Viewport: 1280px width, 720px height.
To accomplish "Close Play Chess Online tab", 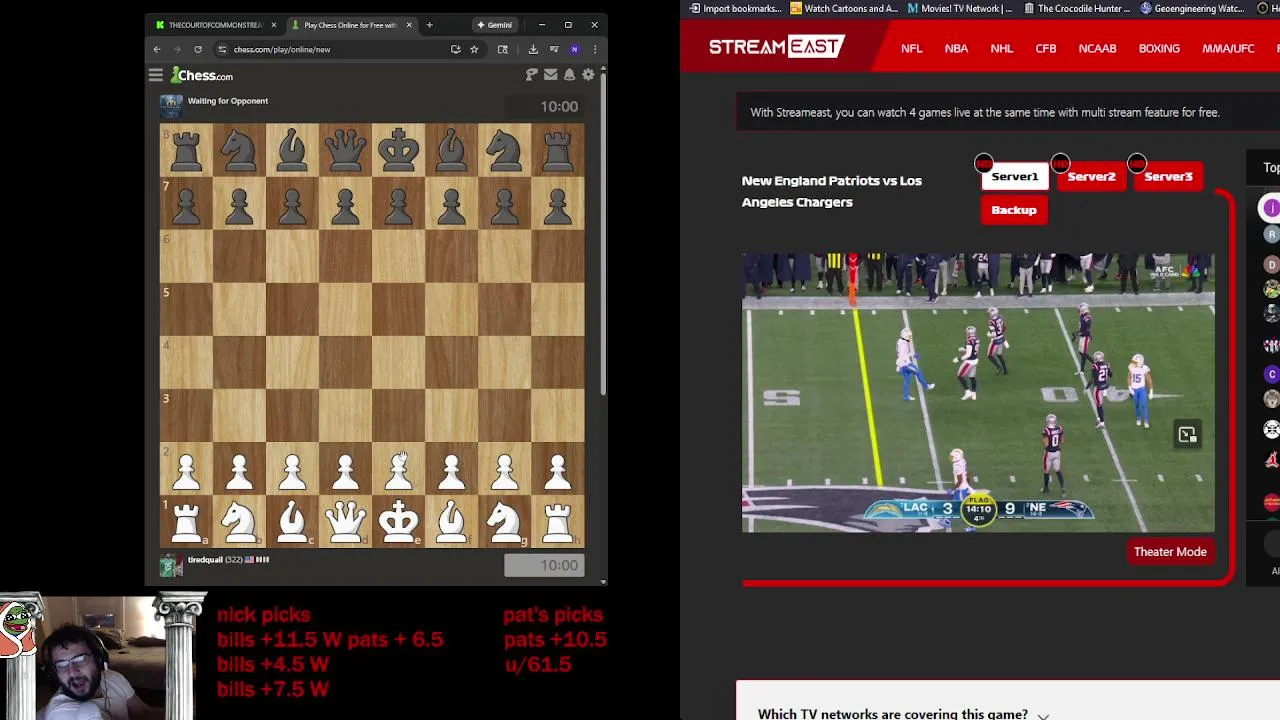I will 408,25.
